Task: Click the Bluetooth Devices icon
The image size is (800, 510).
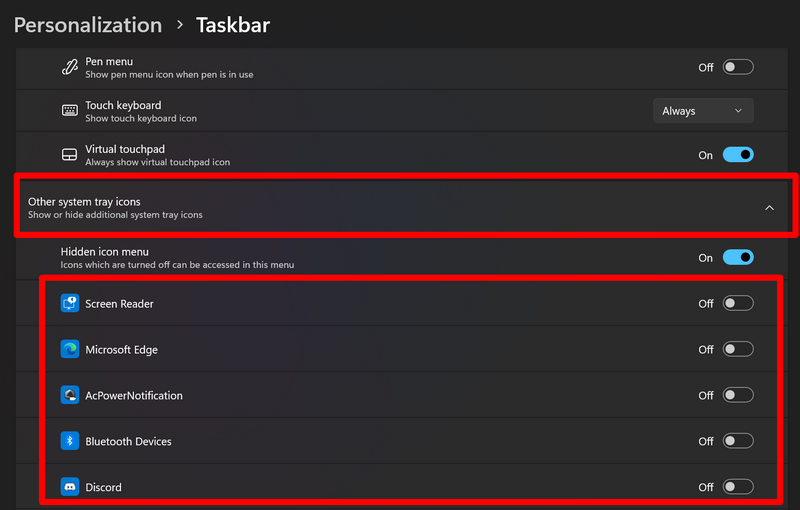Action: click(x=69, y=441)
